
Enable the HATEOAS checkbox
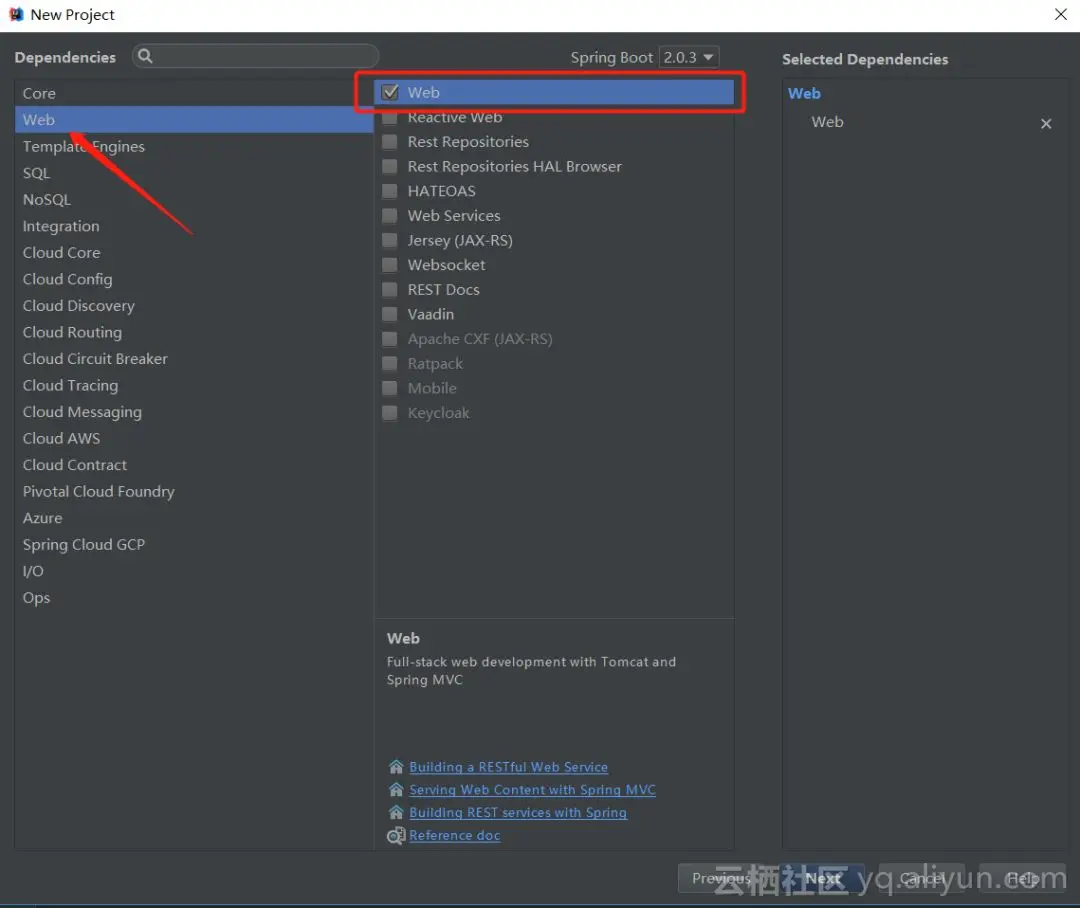pyautogui.click(x=390, y=191)
